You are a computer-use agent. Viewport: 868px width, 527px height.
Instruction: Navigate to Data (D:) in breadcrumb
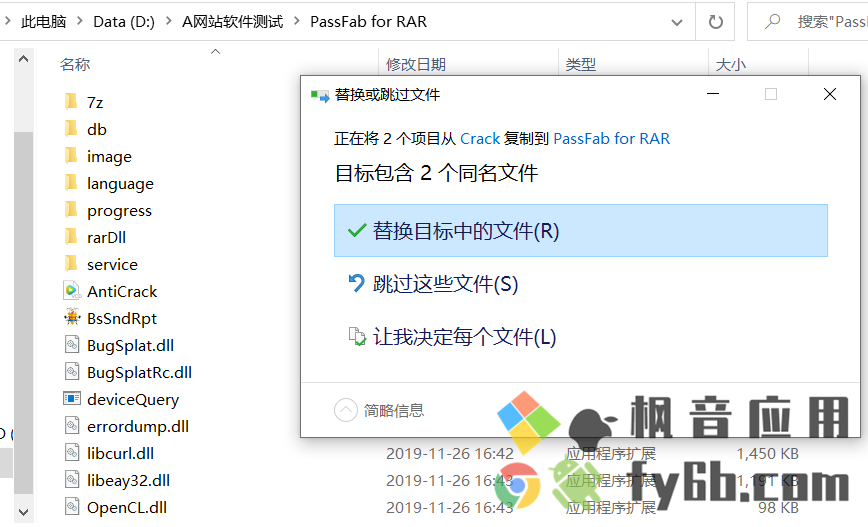(124, 22)
